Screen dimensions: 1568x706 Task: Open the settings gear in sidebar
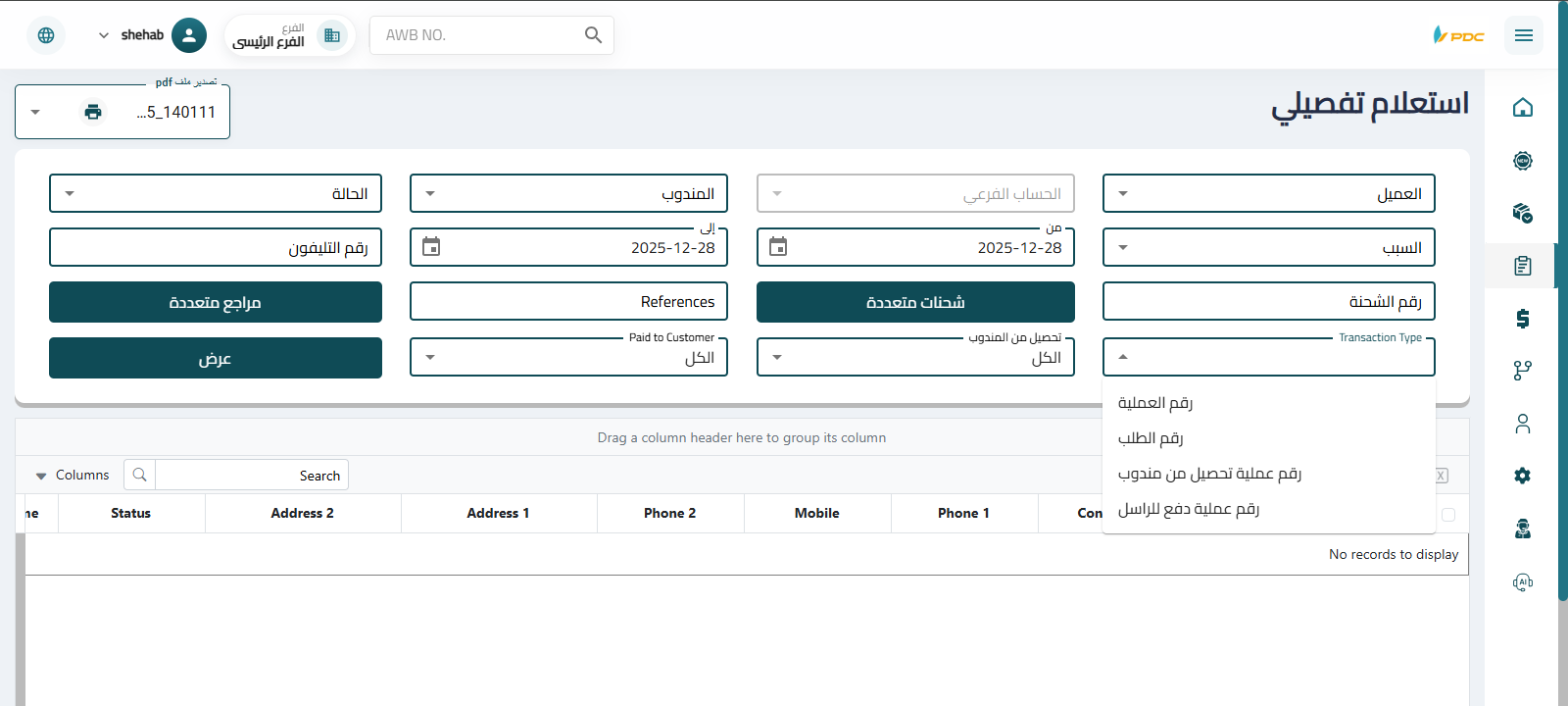pyautogui.click(x=1522, y=476)
